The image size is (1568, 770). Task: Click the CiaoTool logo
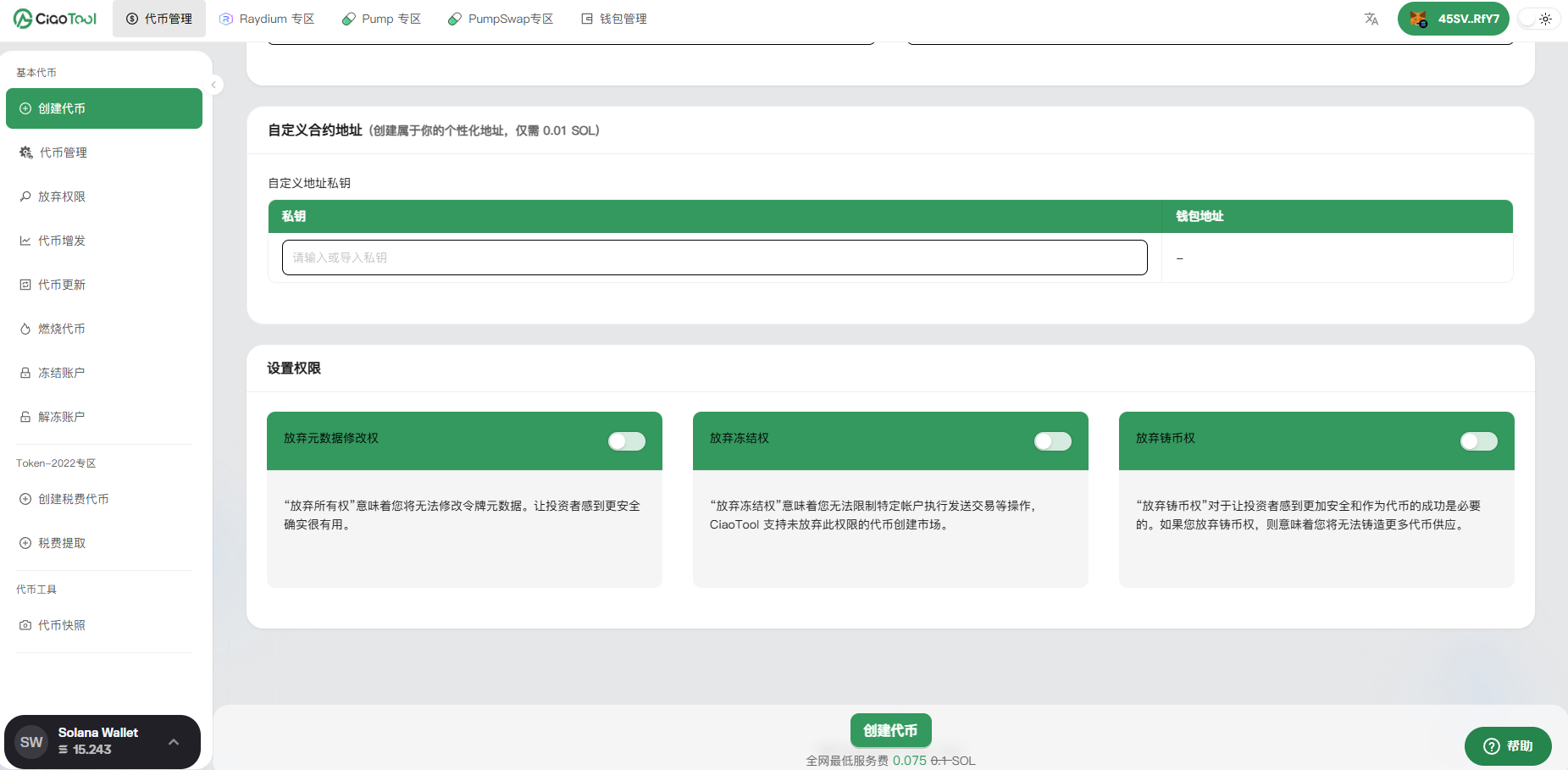click(55, 18)
